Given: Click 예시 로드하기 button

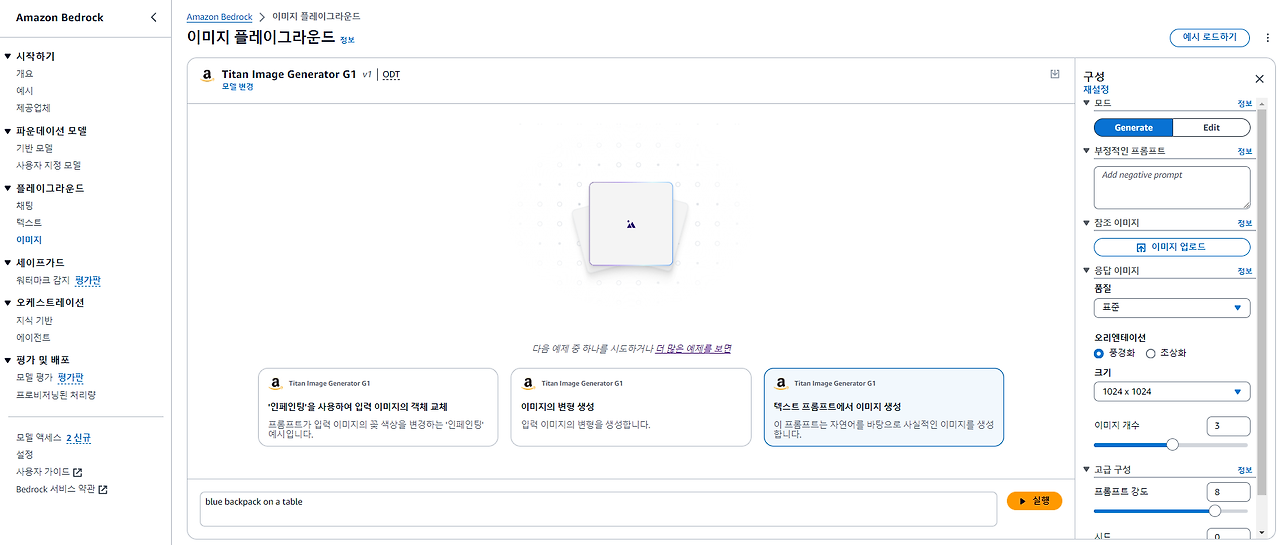Looking at the screenshot, I should [x=1209, y=38].
